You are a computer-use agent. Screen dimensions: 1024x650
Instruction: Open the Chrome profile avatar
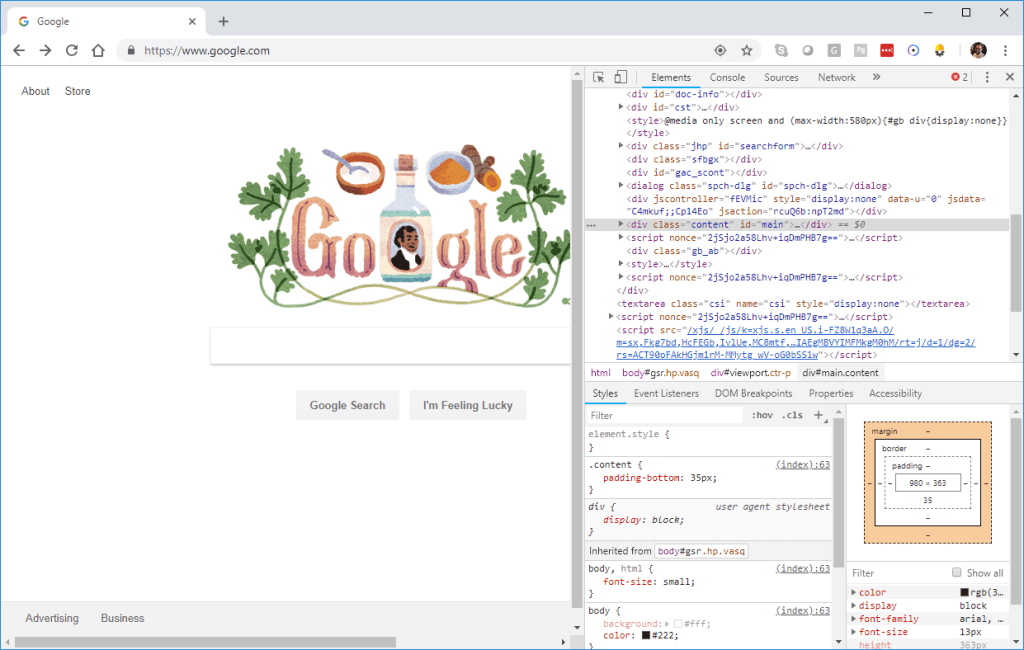pyautogui.click(x=978, y=50)
